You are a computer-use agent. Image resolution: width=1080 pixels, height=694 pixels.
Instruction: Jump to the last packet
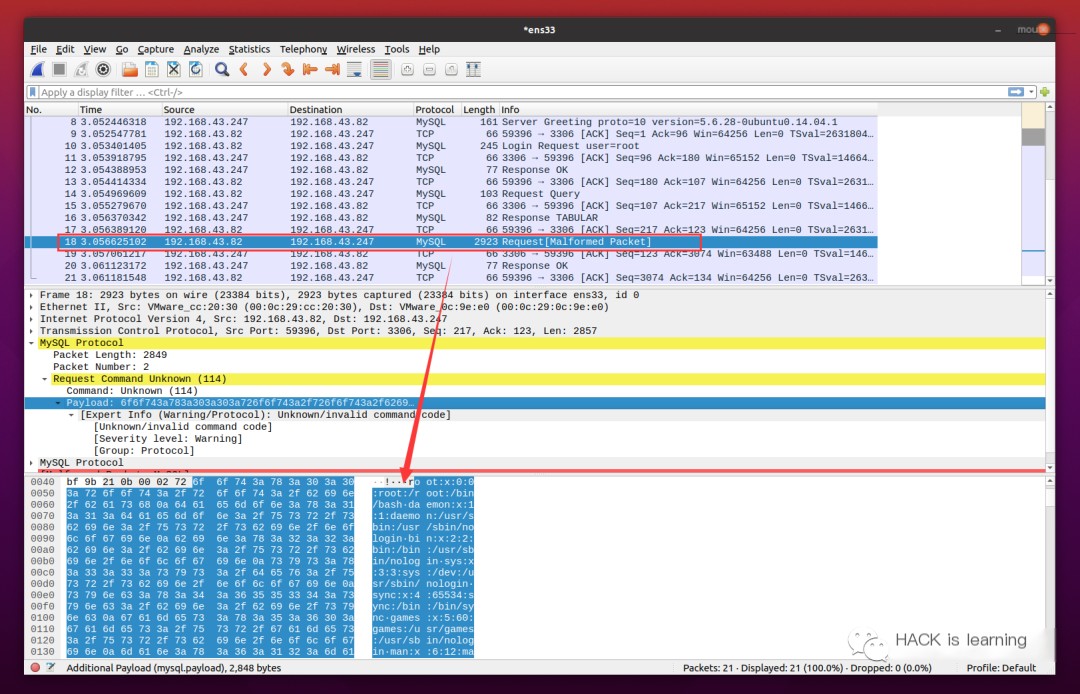(x=332, y=70)
